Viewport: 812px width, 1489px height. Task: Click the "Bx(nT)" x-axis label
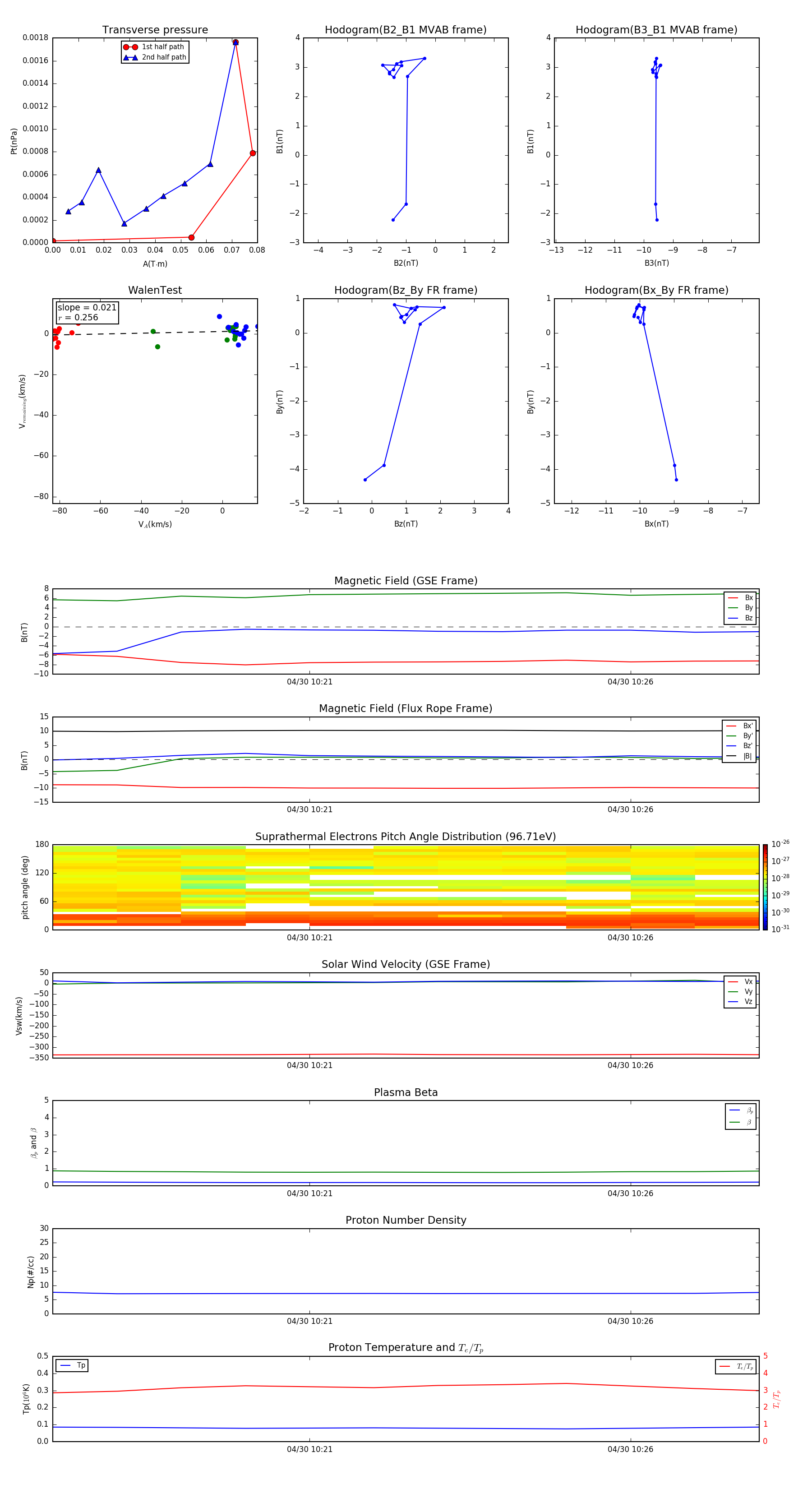[656, 524]
